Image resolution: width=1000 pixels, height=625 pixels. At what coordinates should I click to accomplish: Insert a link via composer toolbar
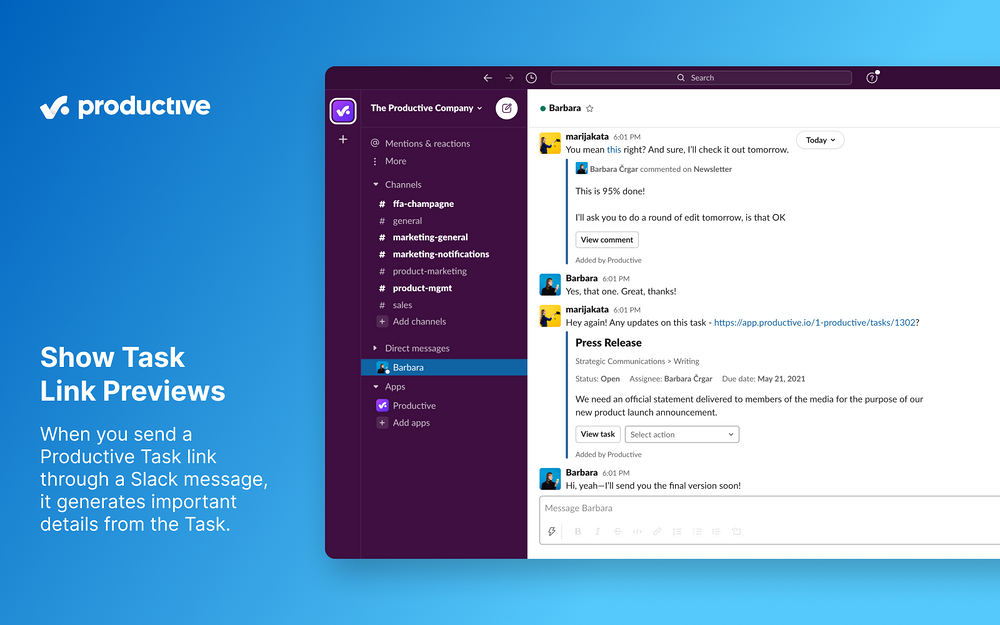click(x=657, y=531)
